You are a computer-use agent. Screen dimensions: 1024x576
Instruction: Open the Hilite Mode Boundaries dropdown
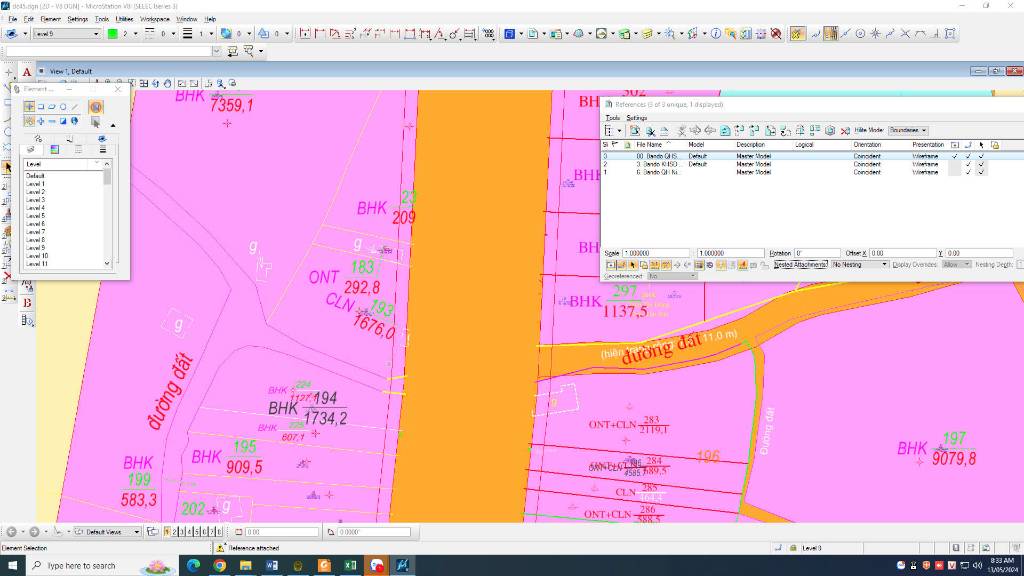point(908,130)
